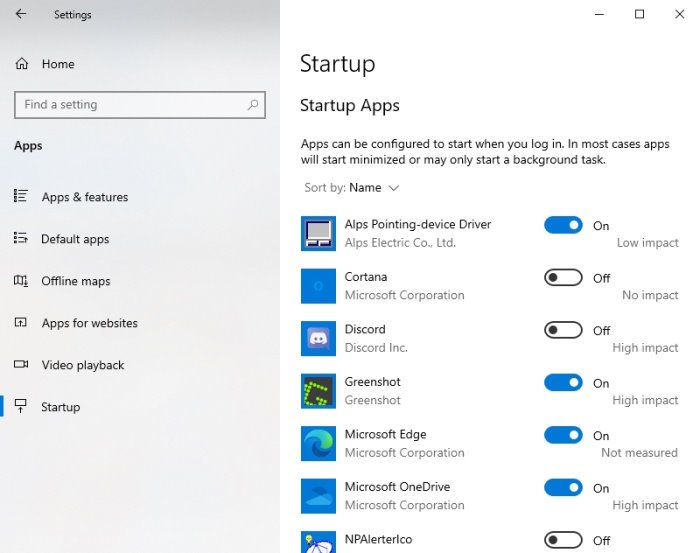The width and height of the screenshot is (700, 553).
Task: Click the Offline maps icon
Action: click(x=21, y=280)
